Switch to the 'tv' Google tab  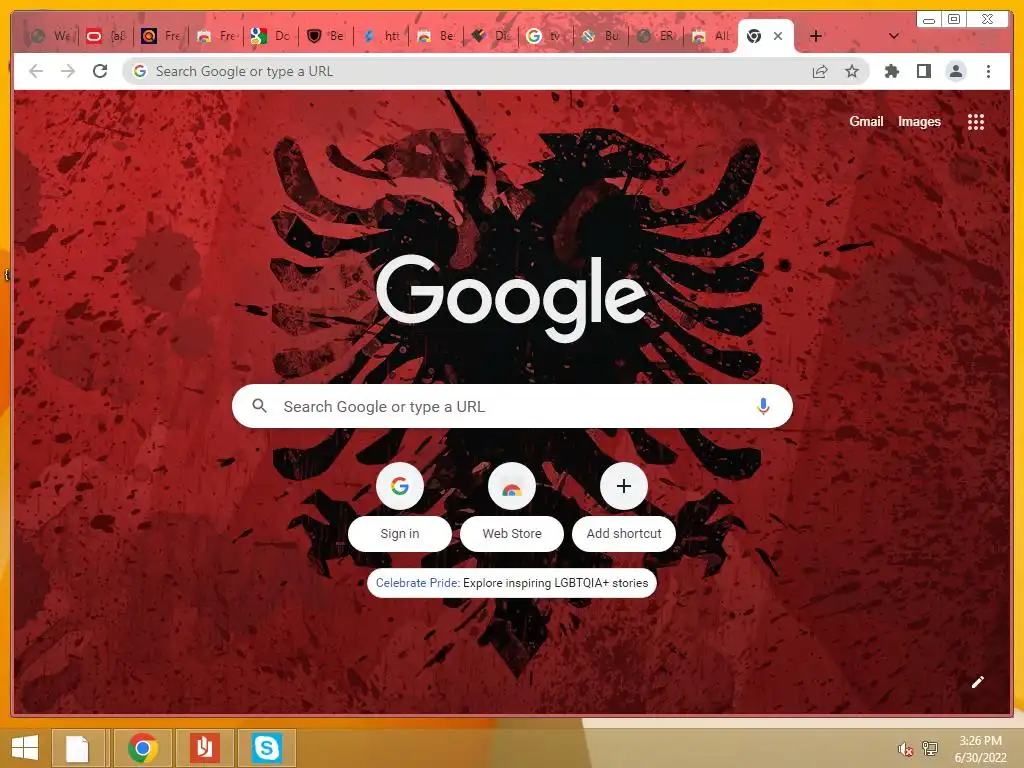(x=546, y=36)
